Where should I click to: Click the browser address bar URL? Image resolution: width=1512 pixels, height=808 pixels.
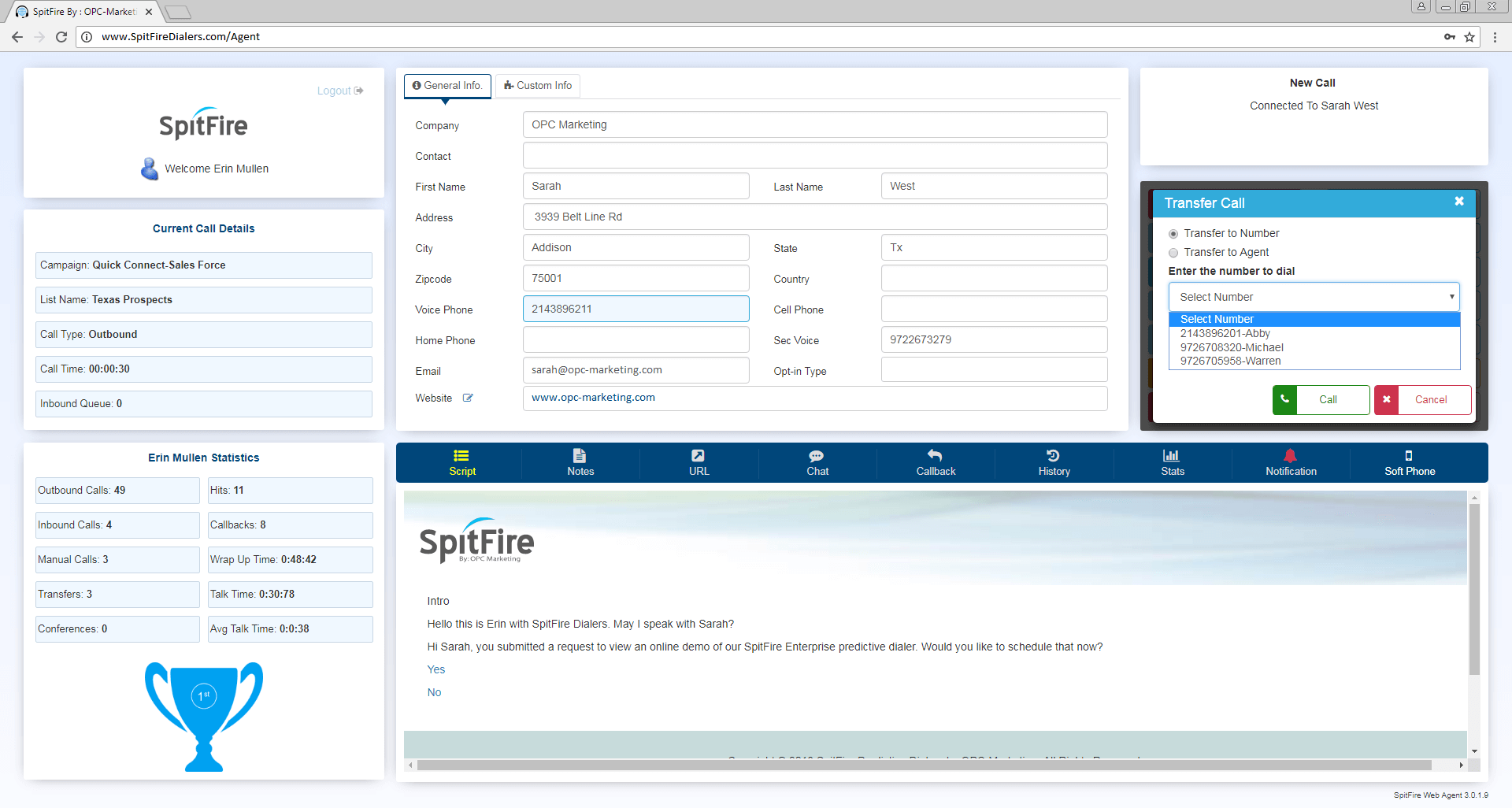point(180,37)
